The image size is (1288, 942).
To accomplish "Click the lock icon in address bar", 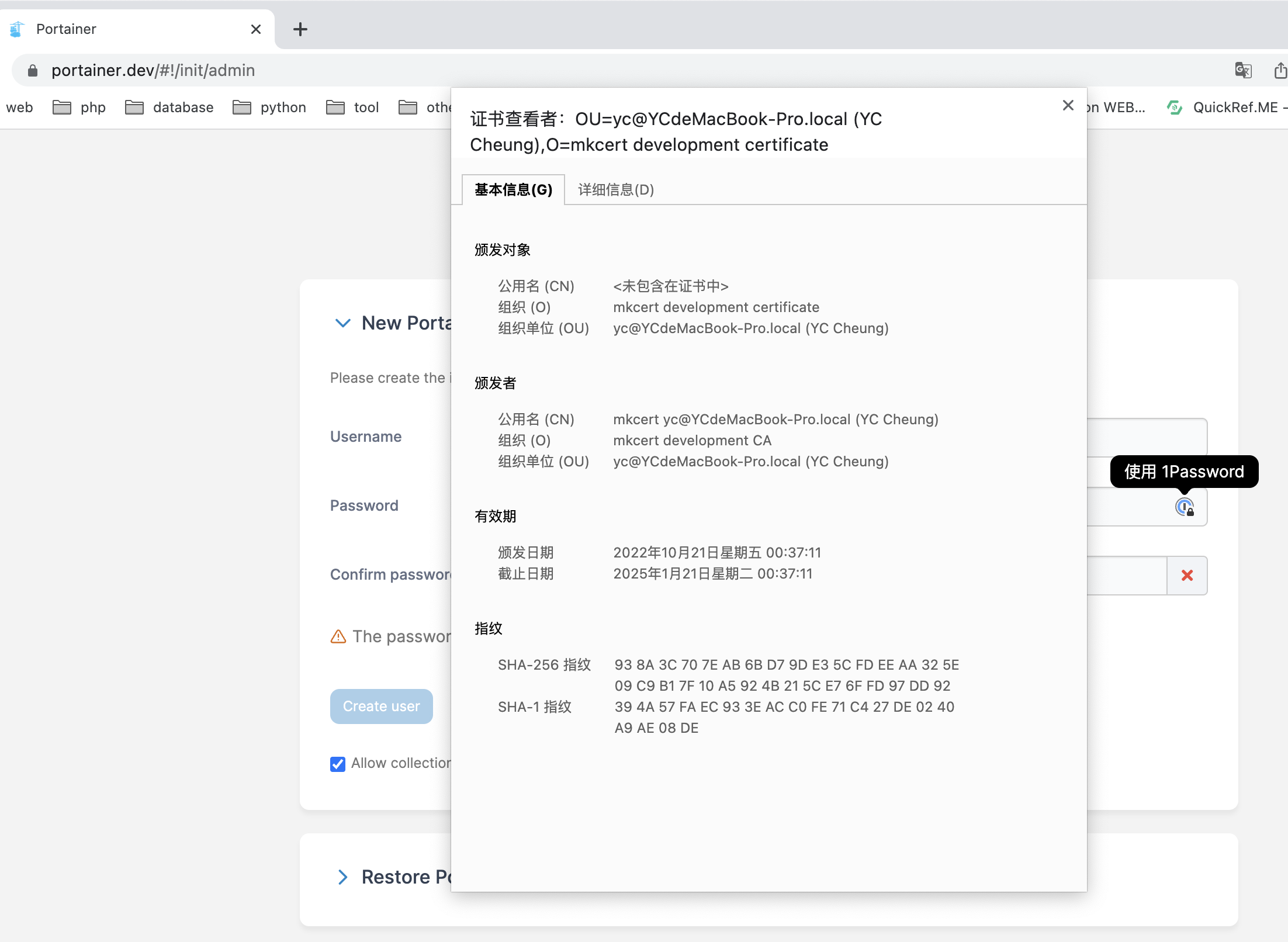I will point(33,71).
